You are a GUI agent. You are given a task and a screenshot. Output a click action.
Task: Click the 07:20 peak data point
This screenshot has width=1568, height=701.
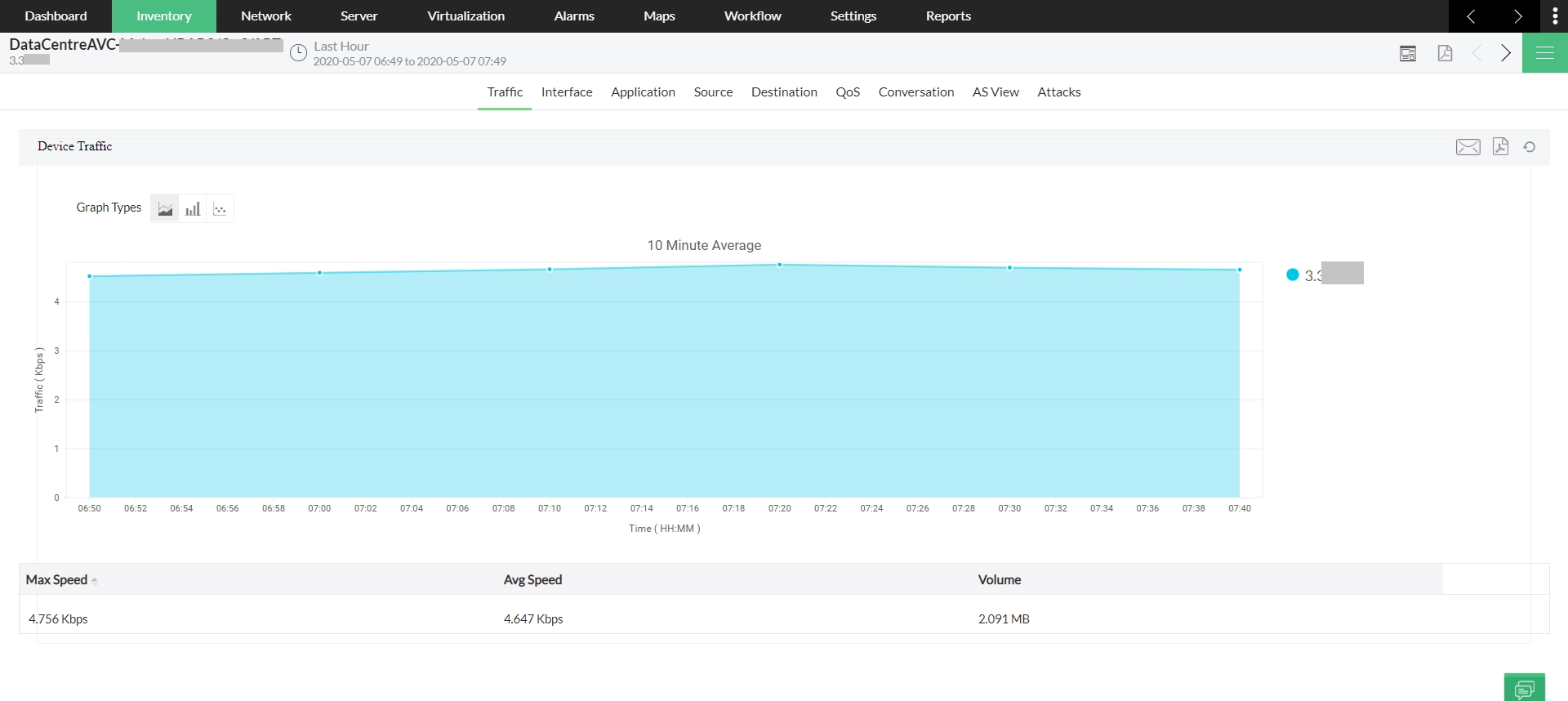780,265
